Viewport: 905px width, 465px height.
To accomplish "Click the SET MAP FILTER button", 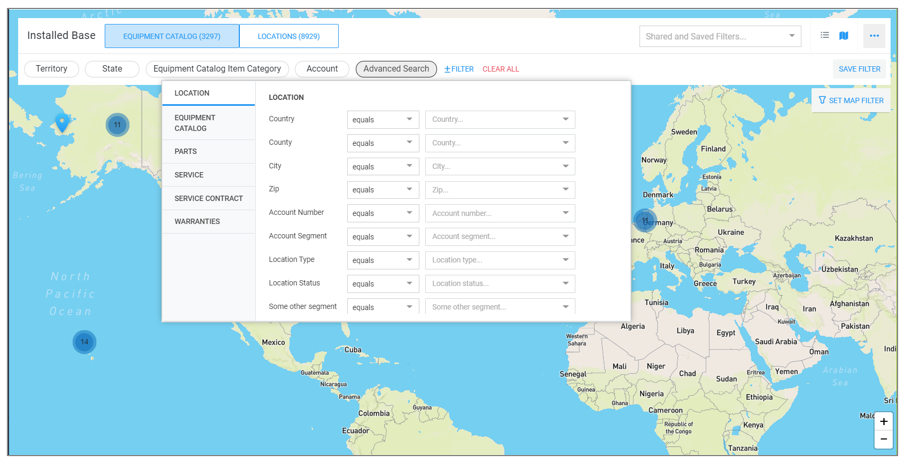I will (851, 100).
